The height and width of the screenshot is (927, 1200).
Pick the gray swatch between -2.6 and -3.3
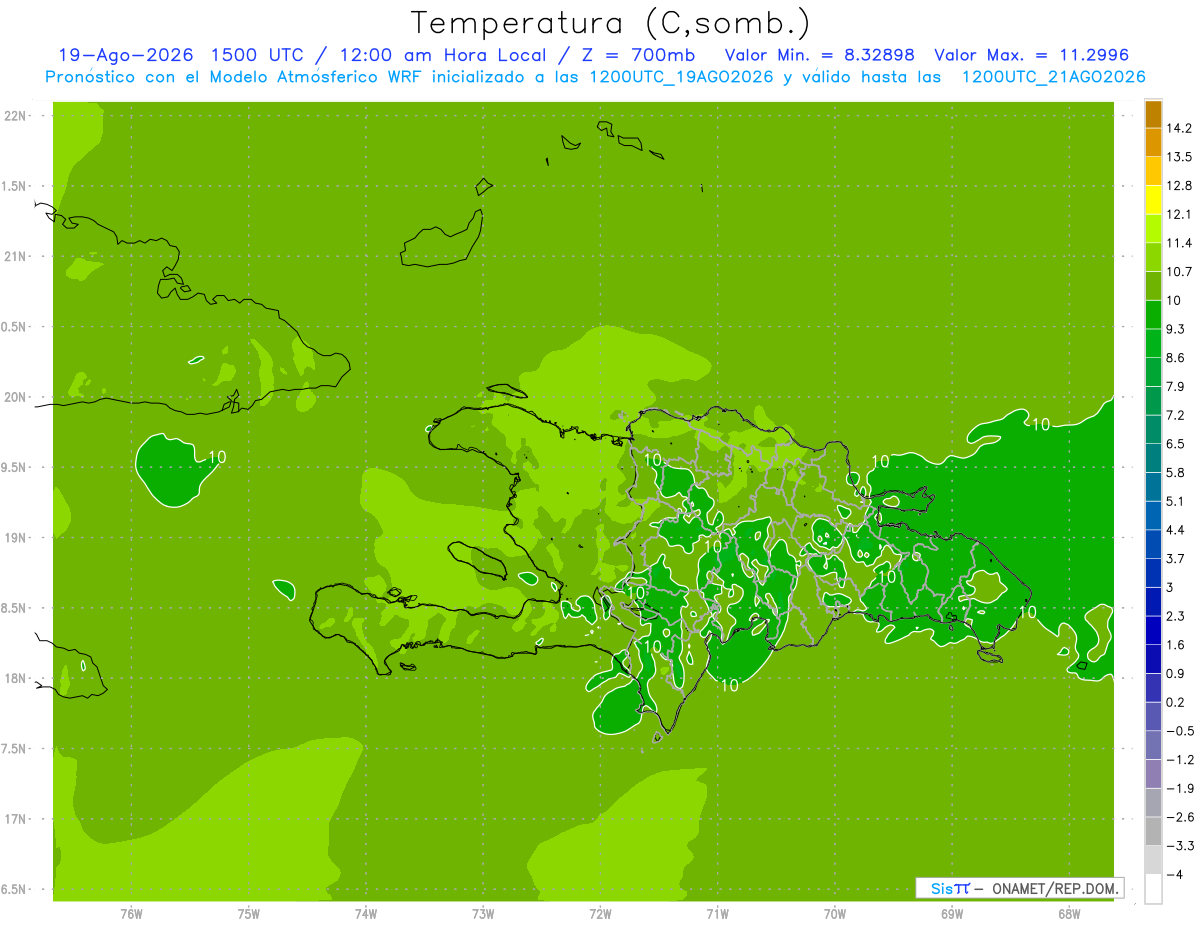click(x=1153, y=831)
